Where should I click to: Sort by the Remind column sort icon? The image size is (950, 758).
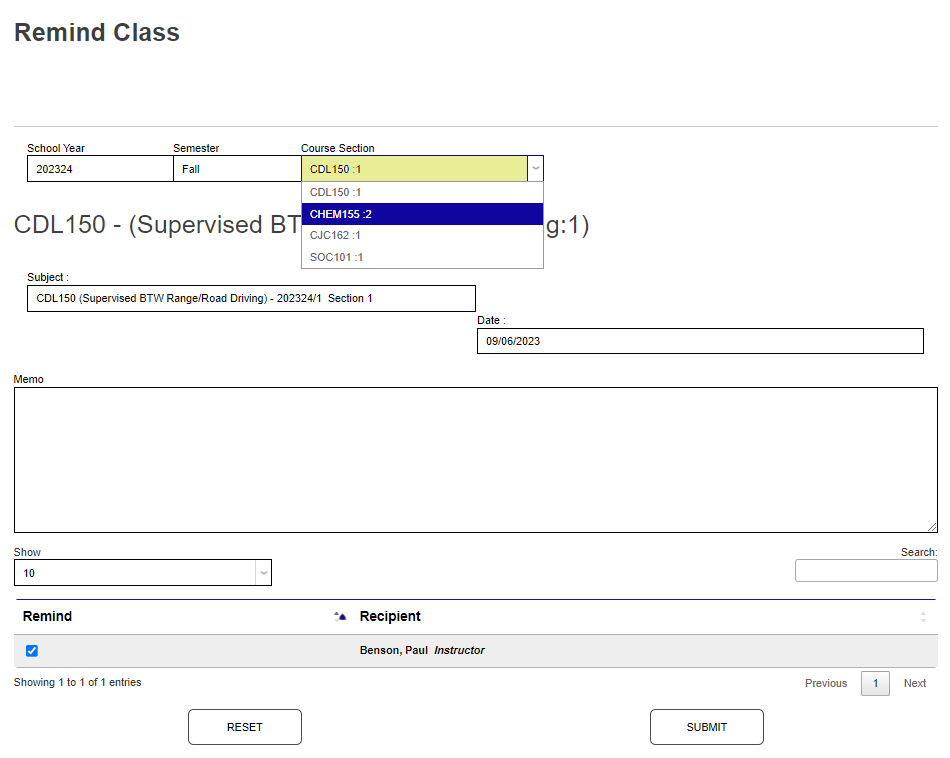[340, 616]
